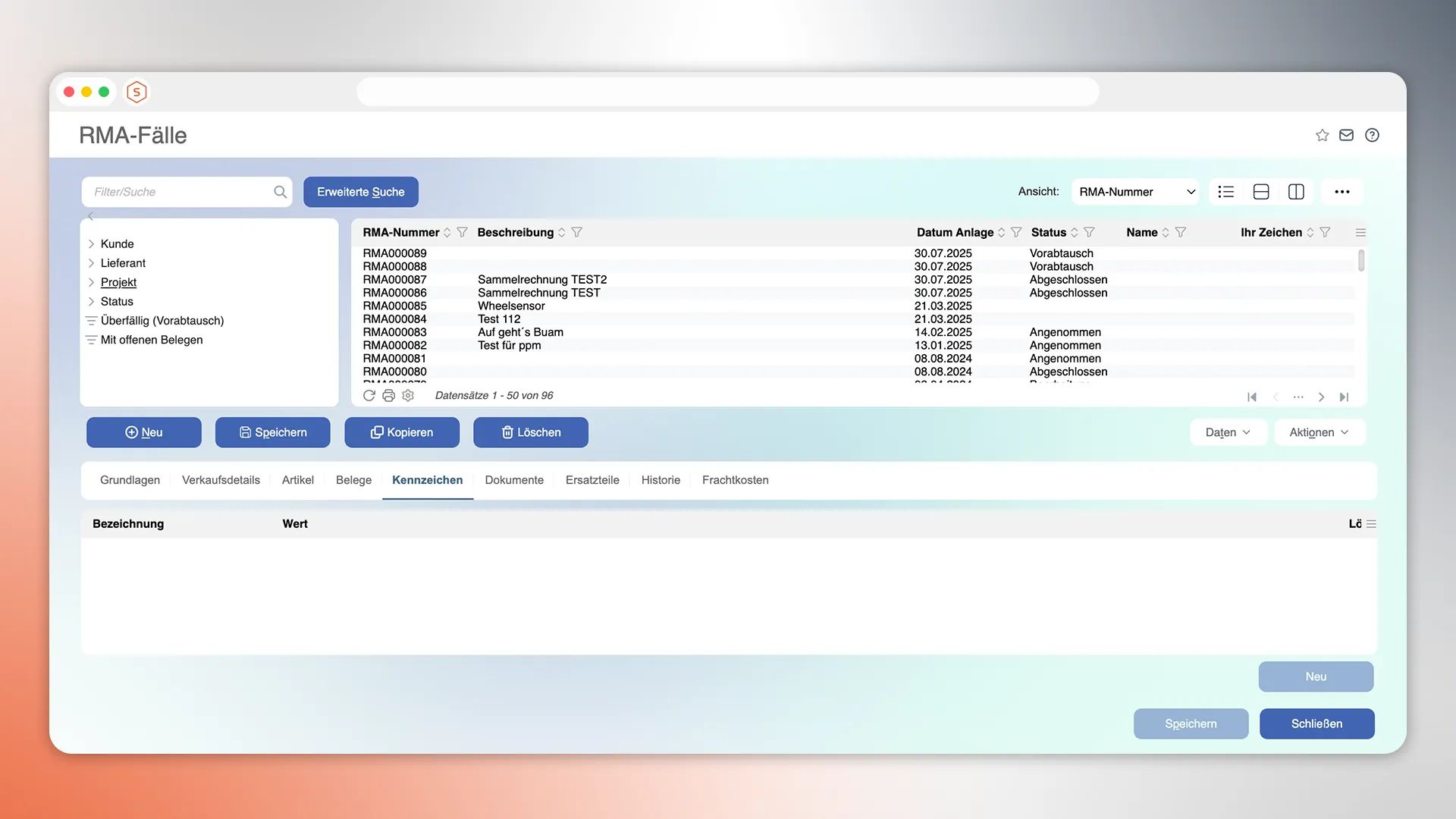Open table settings gear icon
1456x819 pixels.
pyautogui.click(x=408, y=395)
